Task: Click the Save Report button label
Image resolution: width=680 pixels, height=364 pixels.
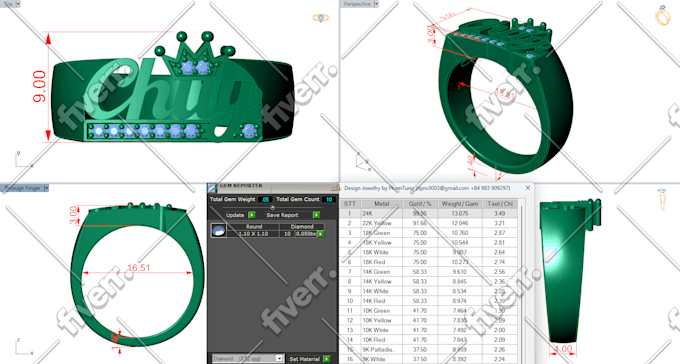Action: coord(282,215)
